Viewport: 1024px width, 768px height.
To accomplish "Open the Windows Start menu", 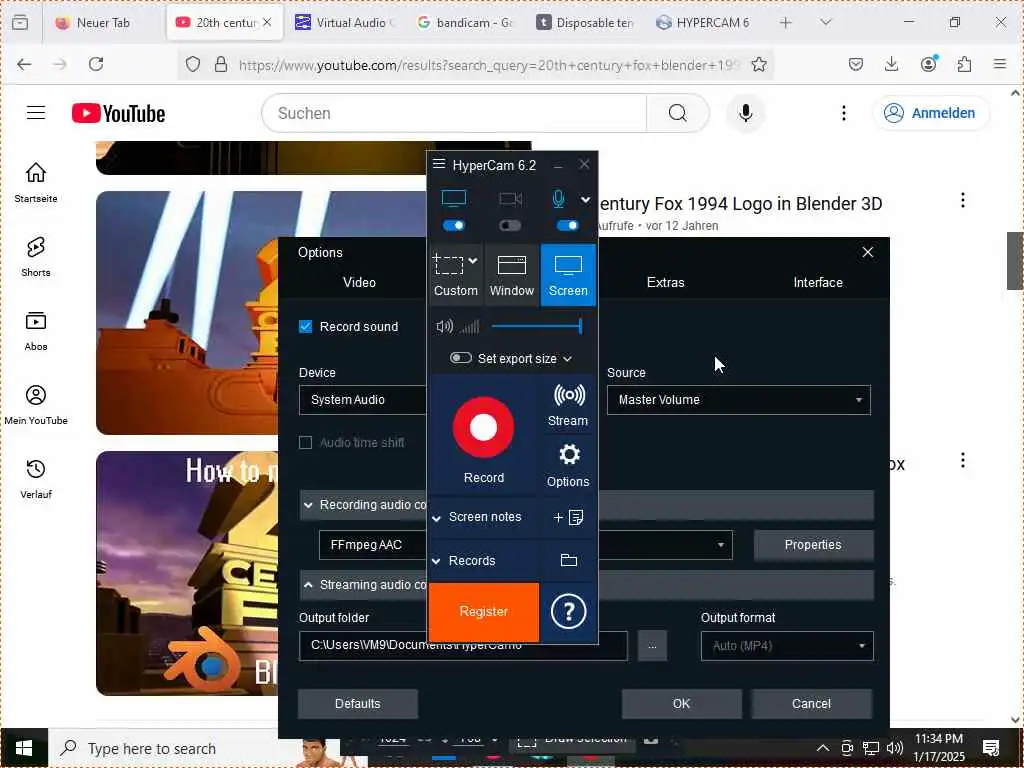I will click(24, 748).
